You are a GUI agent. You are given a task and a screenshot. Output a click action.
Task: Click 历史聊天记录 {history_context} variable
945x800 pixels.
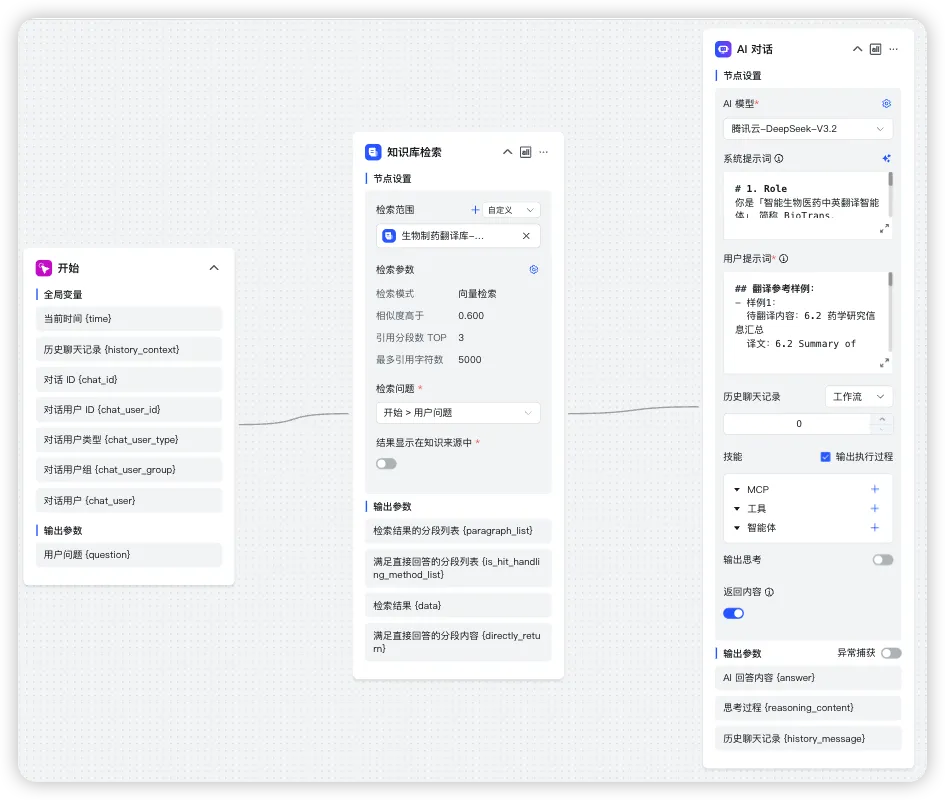tap(129, 350)
